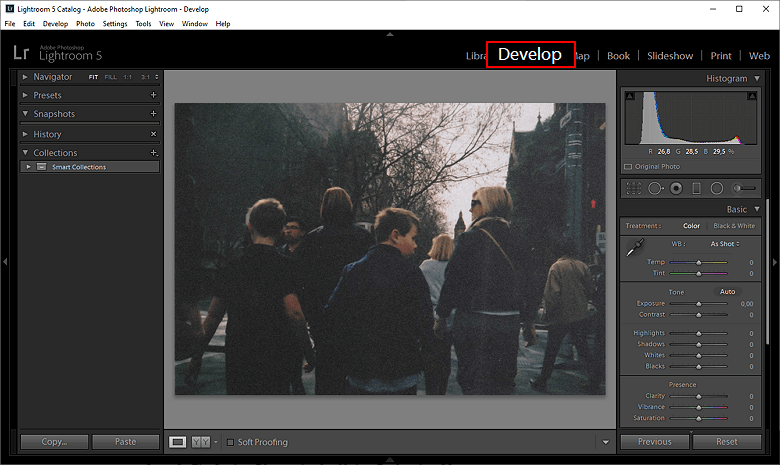Expand the History panel
This screenshot has height=465, width=780.
coord(25,134)
